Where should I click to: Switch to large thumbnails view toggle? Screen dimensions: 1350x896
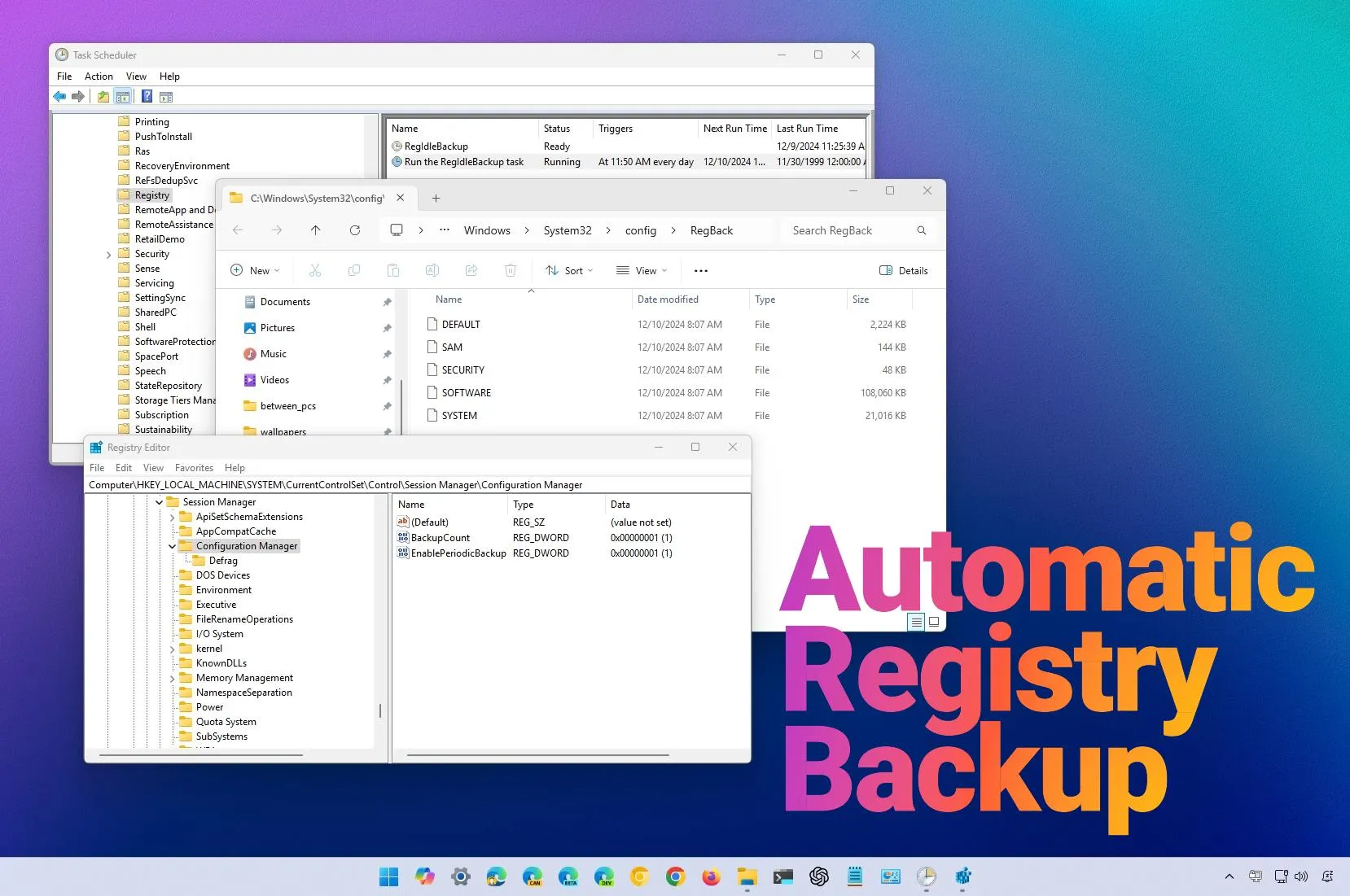coord(934,622)
